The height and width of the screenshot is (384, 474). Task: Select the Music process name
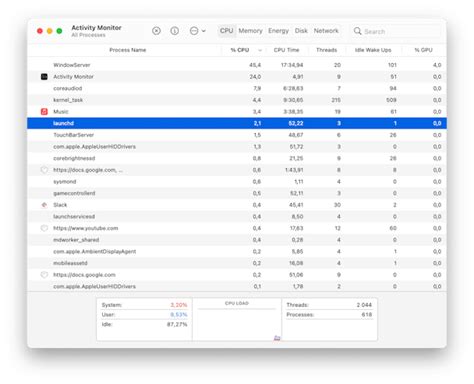[61, 112]
